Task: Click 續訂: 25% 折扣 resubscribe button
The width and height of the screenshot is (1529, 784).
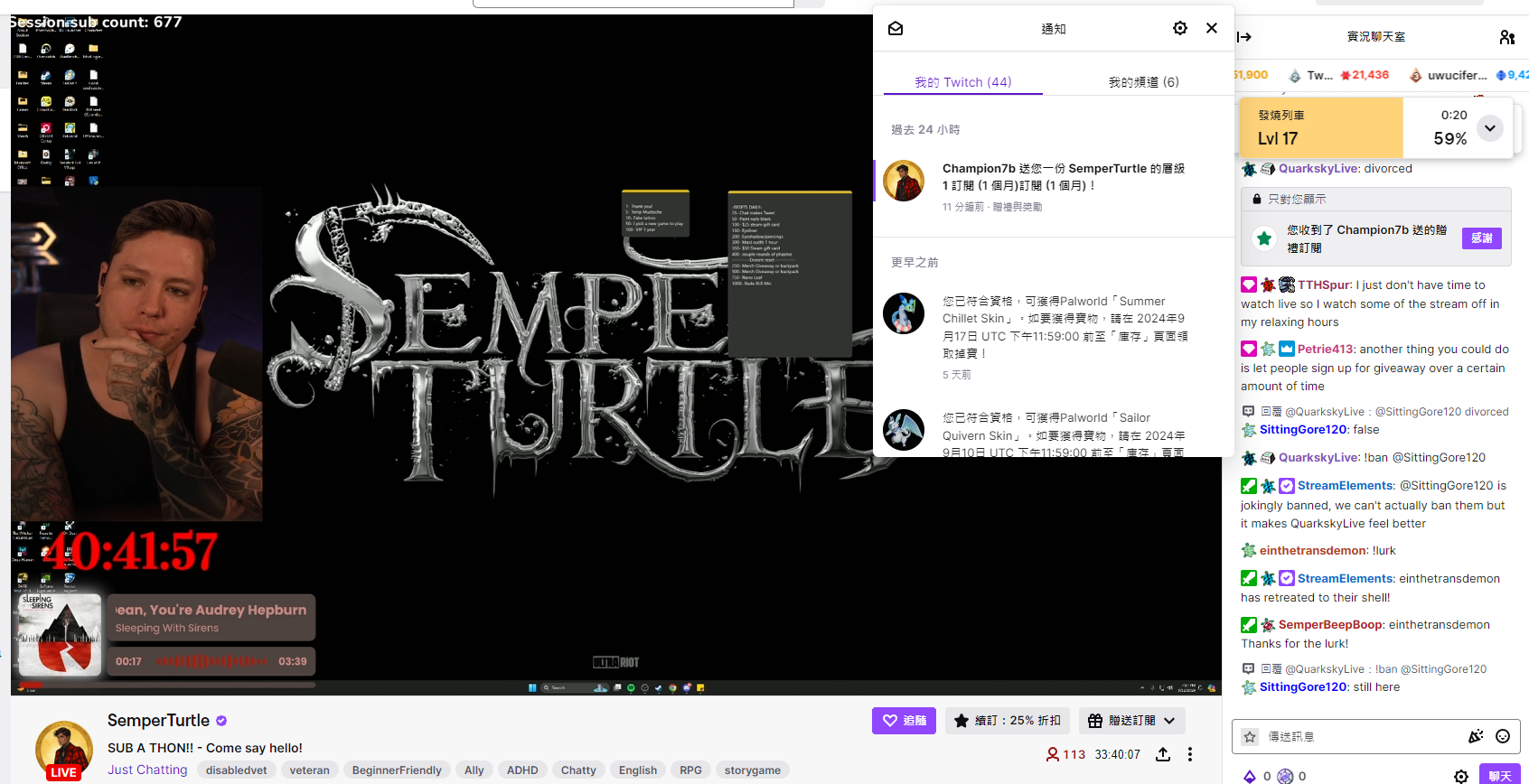Action: tap(1008, 721)
